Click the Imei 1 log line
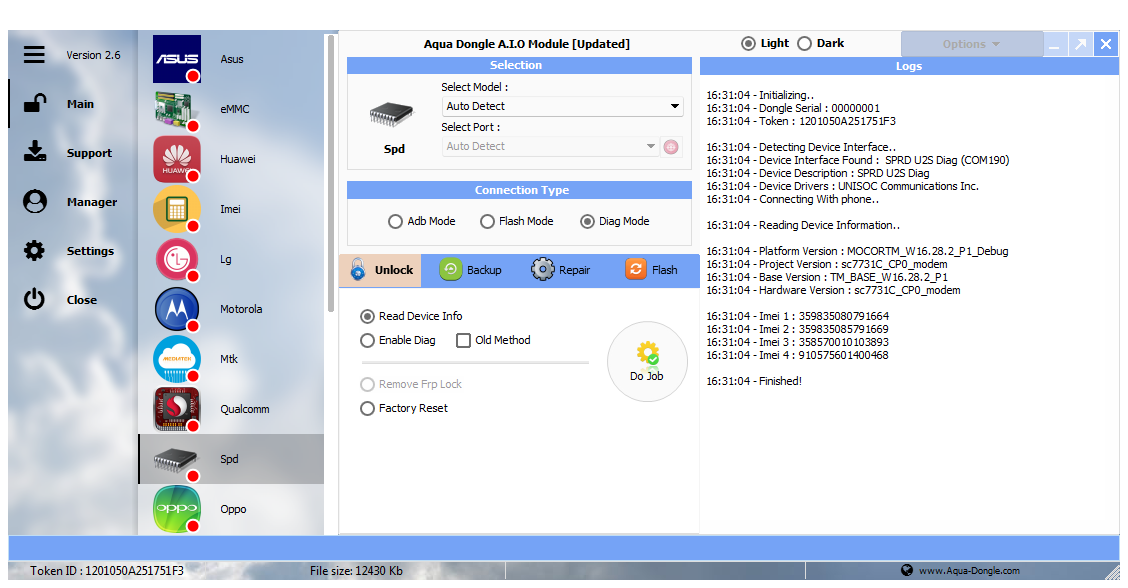1128x588 pixels. (797, 316)
